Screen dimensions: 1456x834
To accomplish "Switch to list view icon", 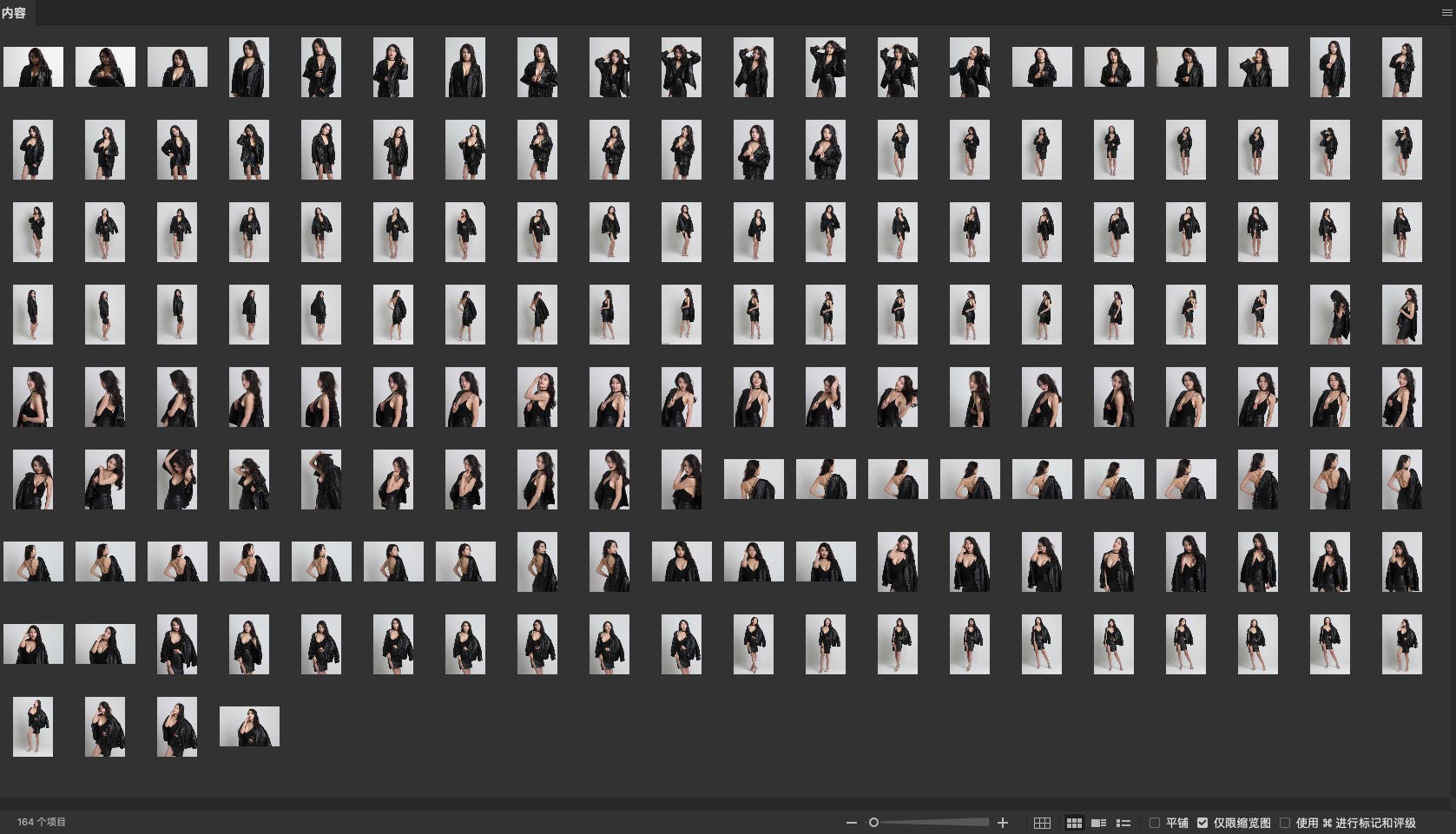I will click(x=1123, y=823).
